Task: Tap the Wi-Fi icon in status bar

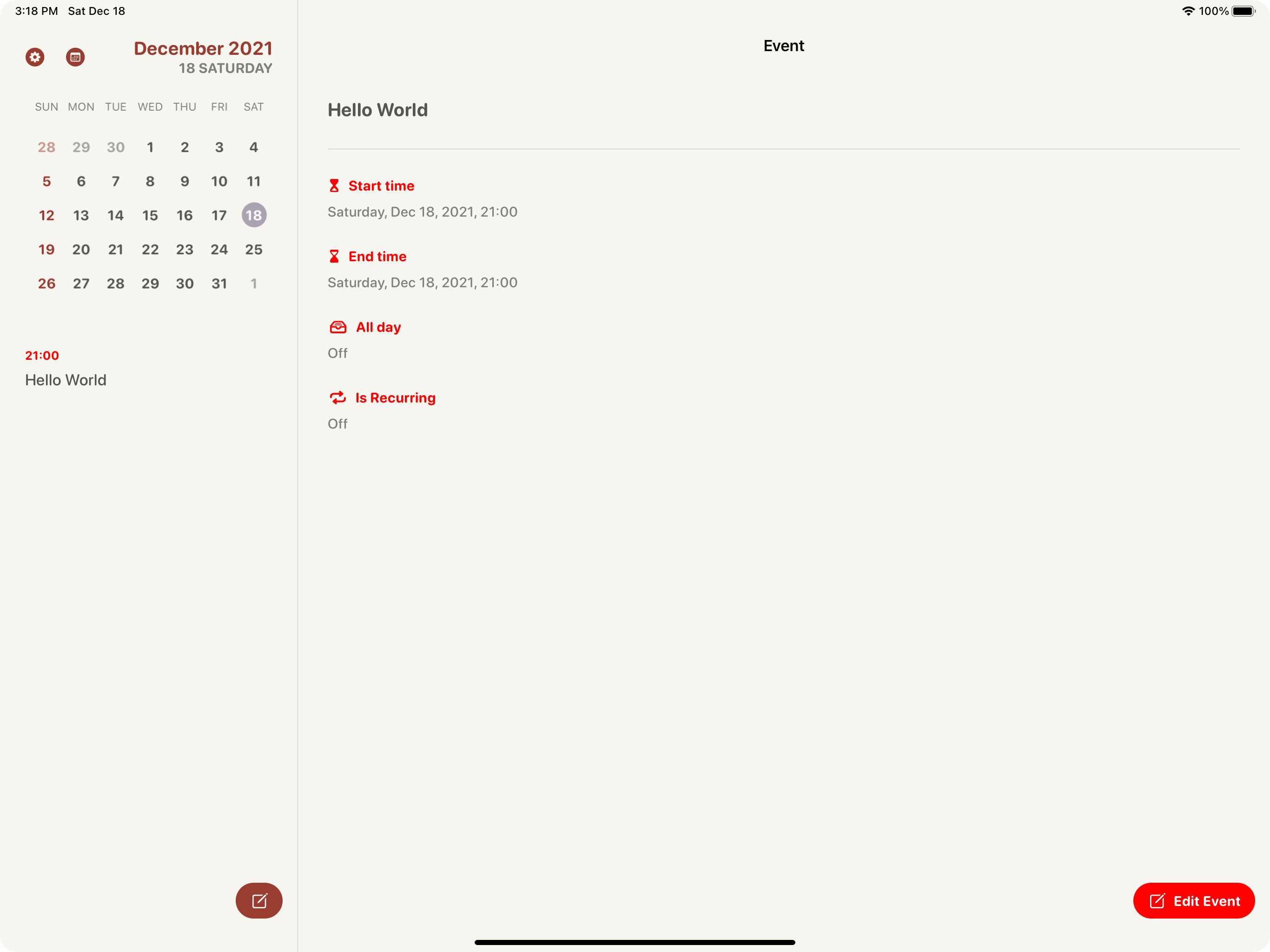Action: 1188,11
